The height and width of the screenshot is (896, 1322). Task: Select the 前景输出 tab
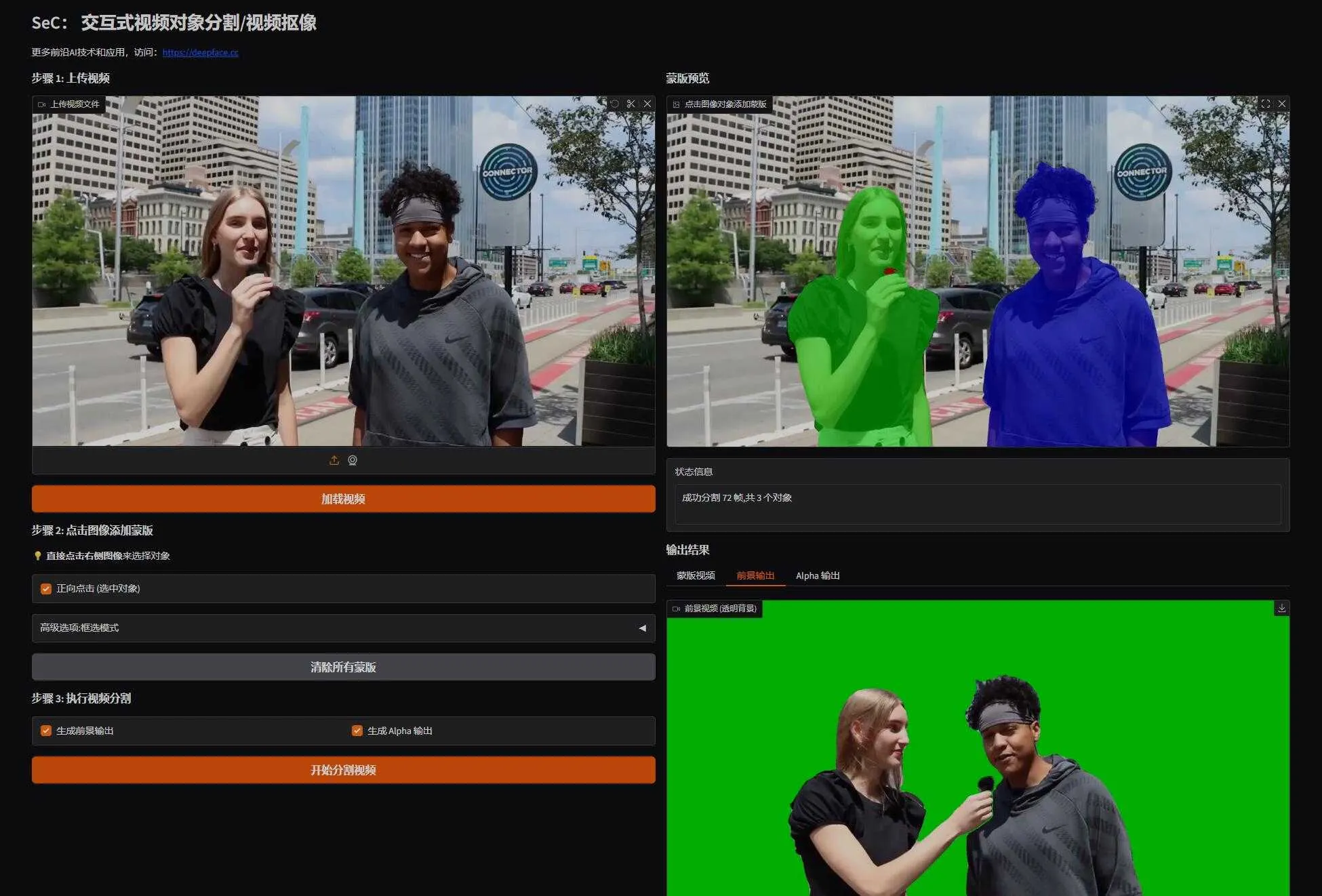755,575
